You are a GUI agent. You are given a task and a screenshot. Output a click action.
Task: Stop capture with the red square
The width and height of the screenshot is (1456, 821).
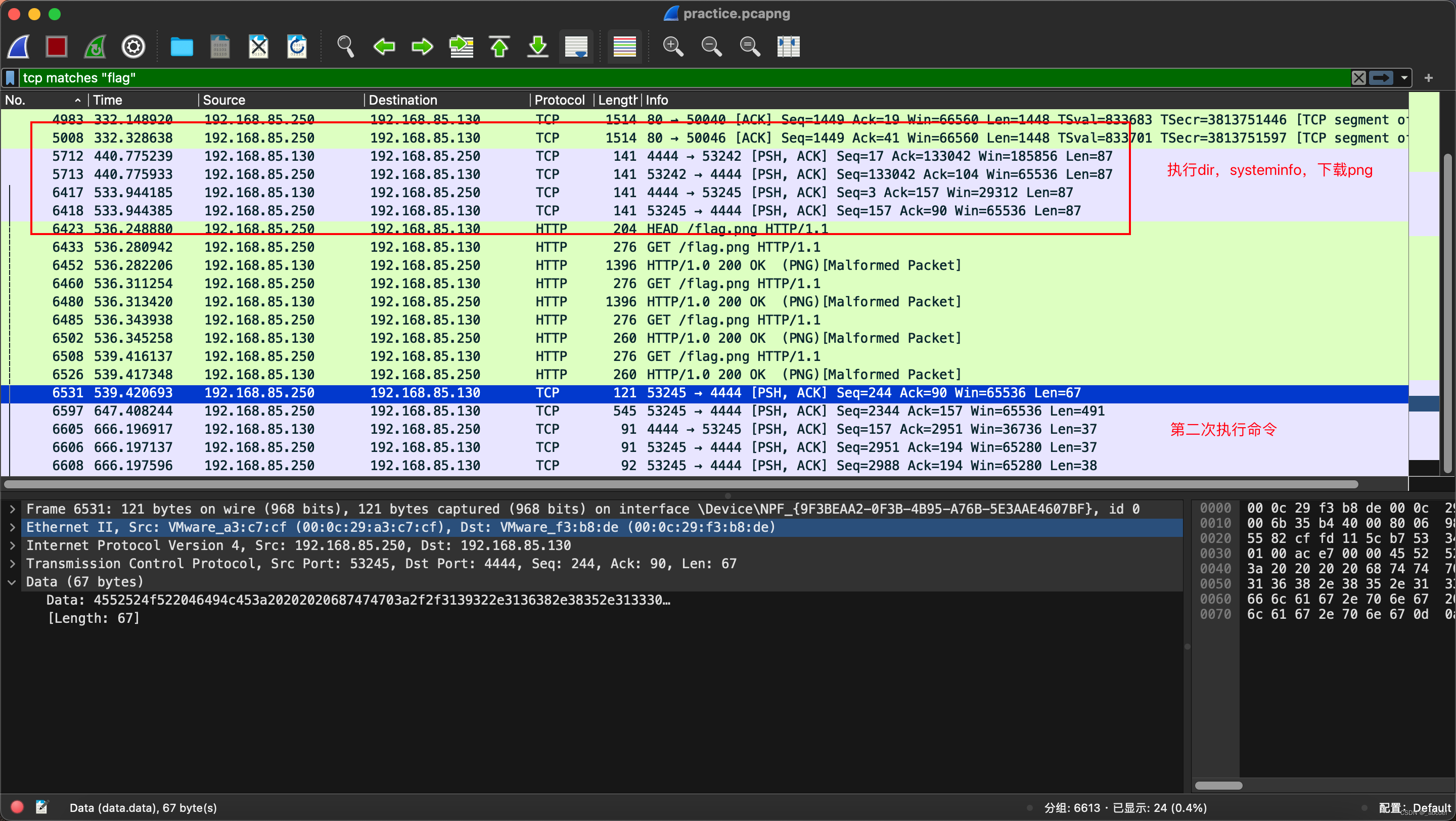(57, 47)
